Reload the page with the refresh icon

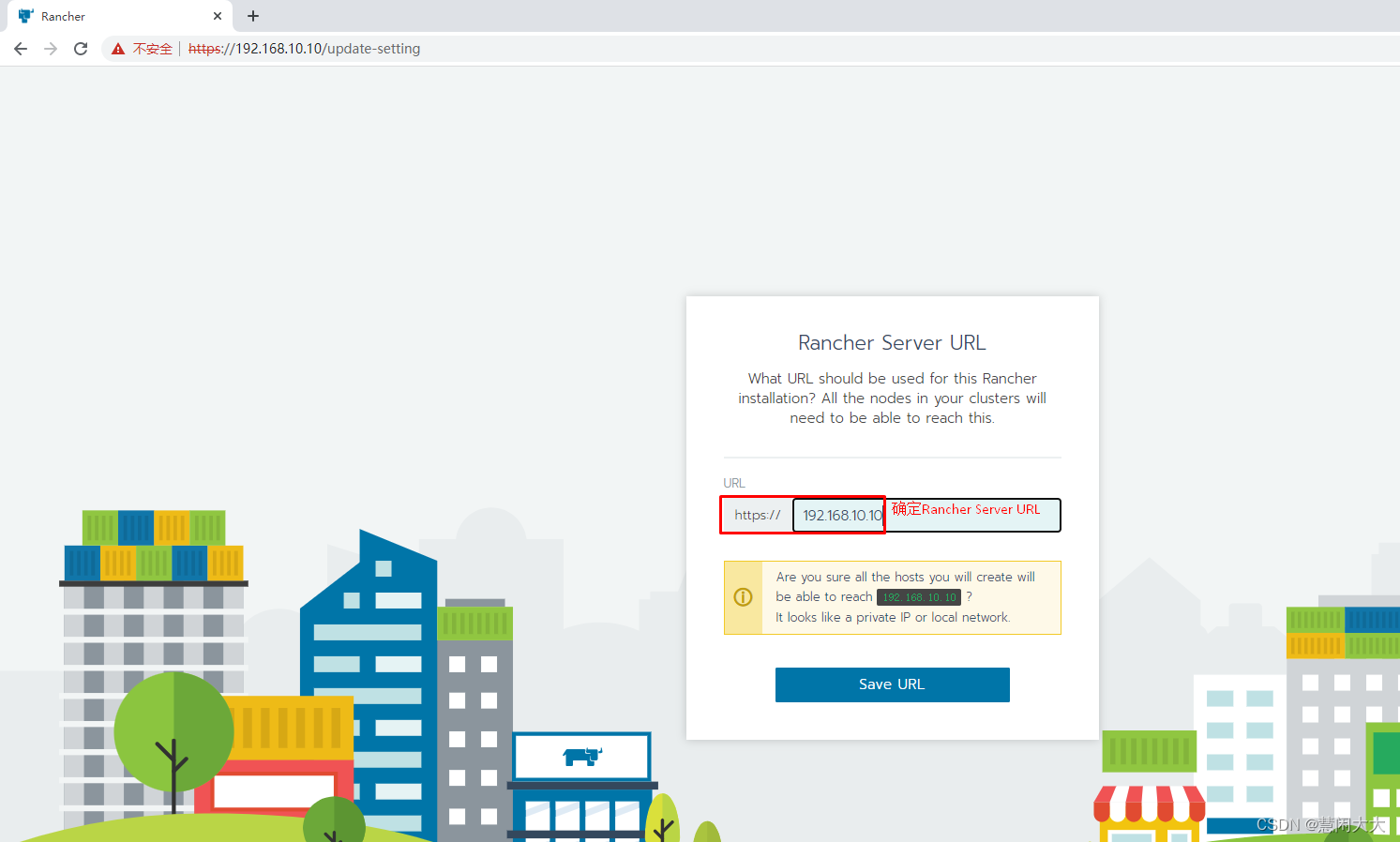pyautogui.click(x=81, y=49)
